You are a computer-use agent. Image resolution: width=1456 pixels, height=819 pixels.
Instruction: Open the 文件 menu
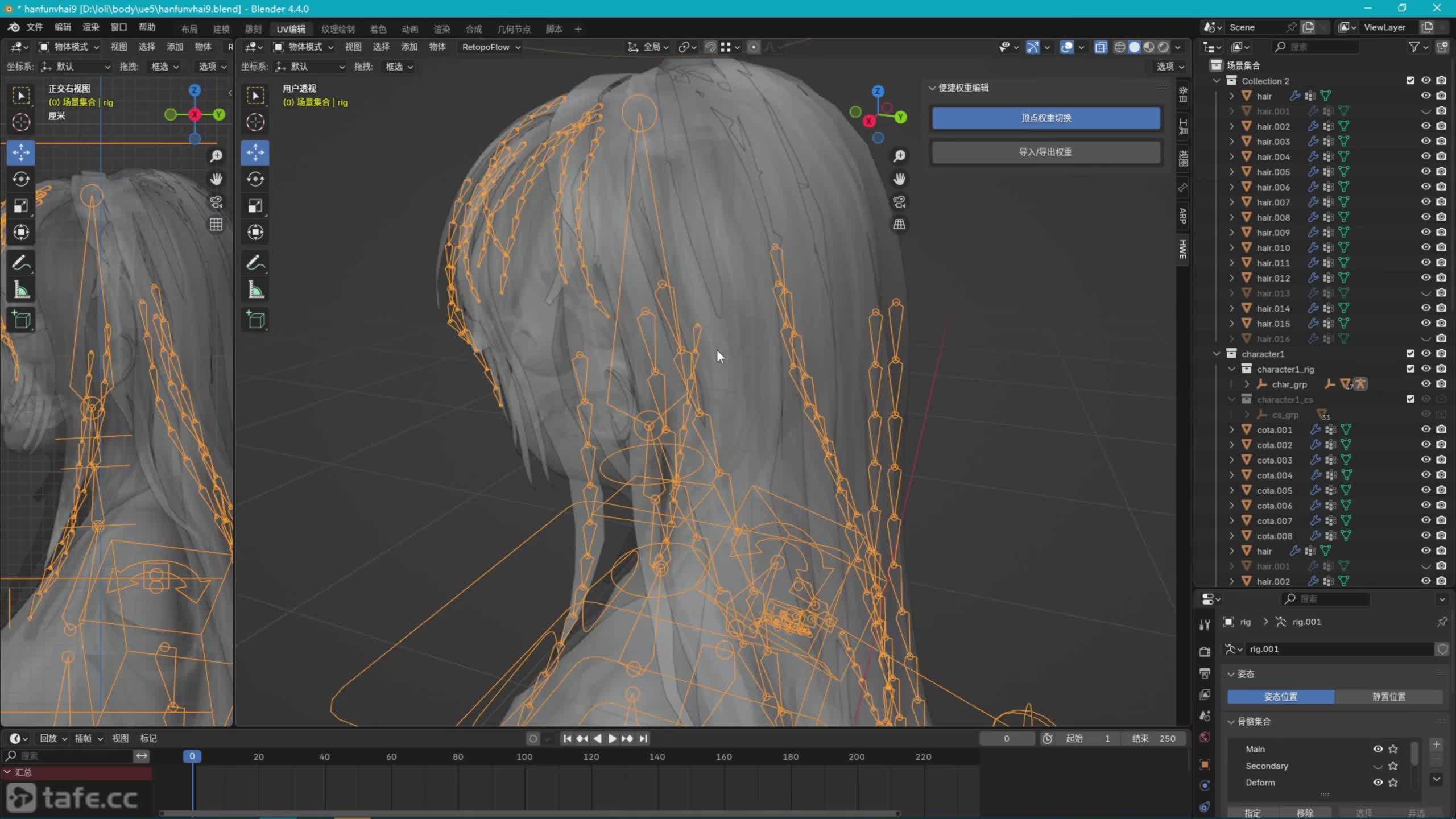coord(34,27)
